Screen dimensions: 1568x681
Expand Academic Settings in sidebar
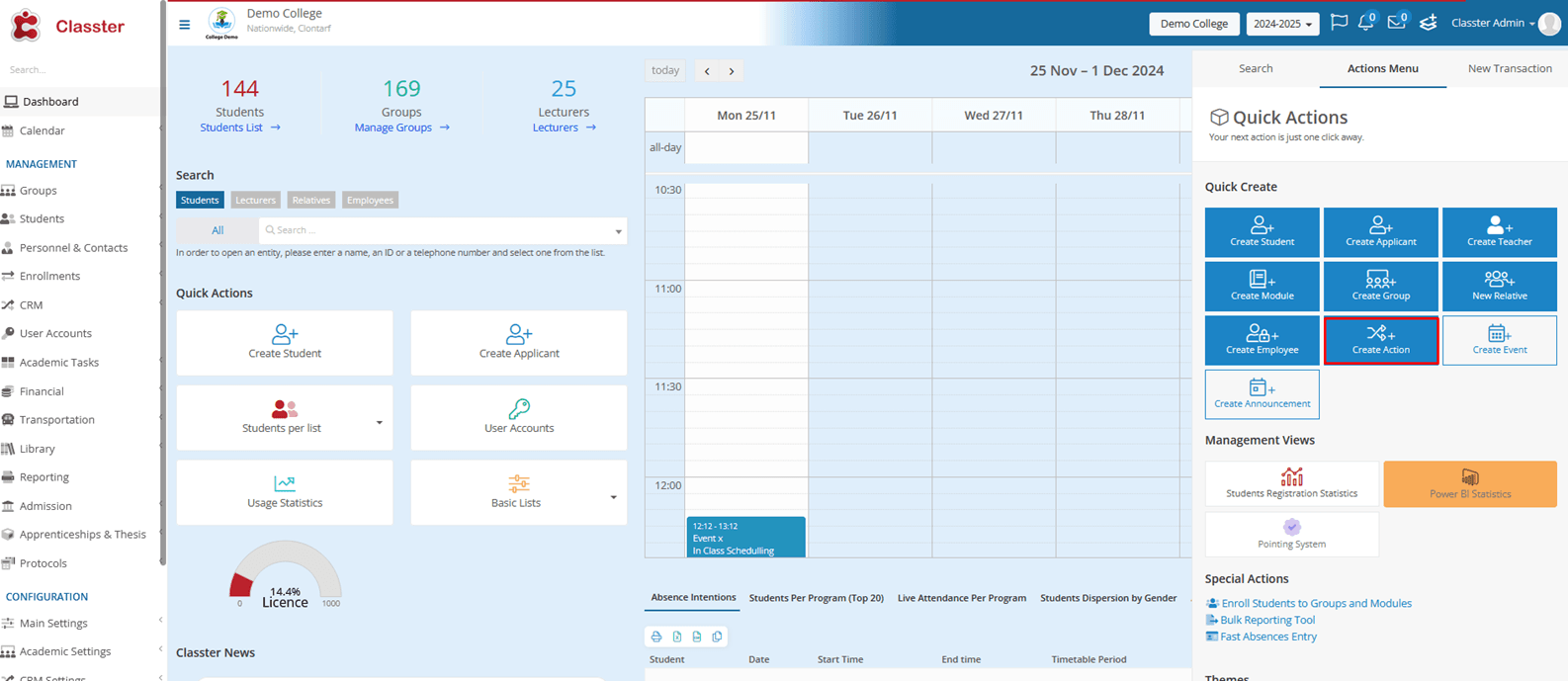[x=81, y=651]
